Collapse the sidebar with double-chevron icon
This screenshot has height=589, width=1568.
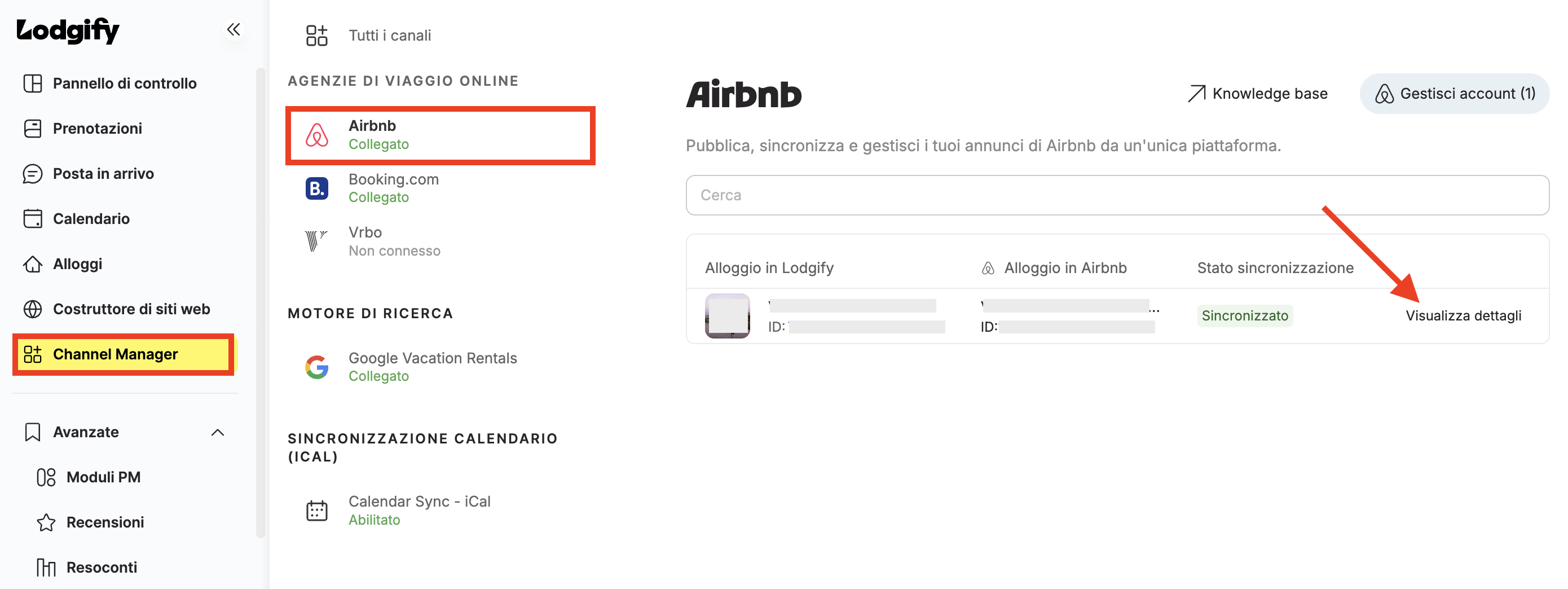coord(233,29)
